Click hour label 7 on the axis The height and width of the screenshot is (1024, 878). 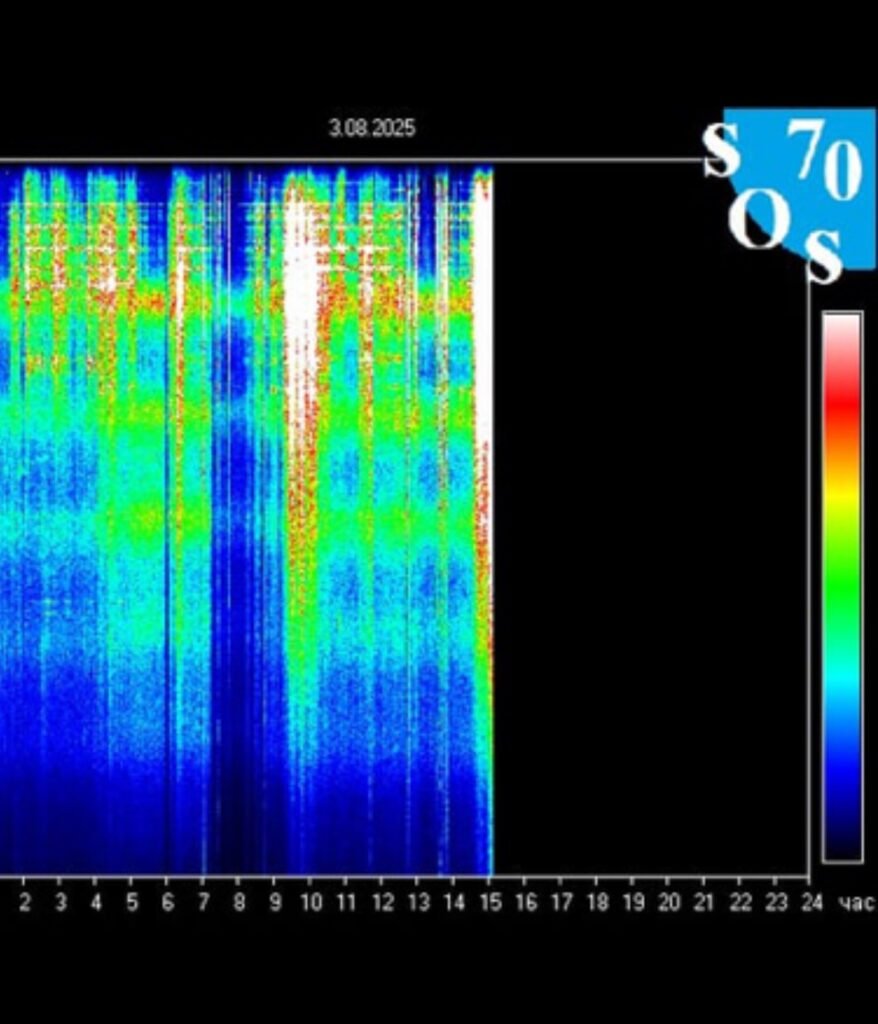coord(204,903)
